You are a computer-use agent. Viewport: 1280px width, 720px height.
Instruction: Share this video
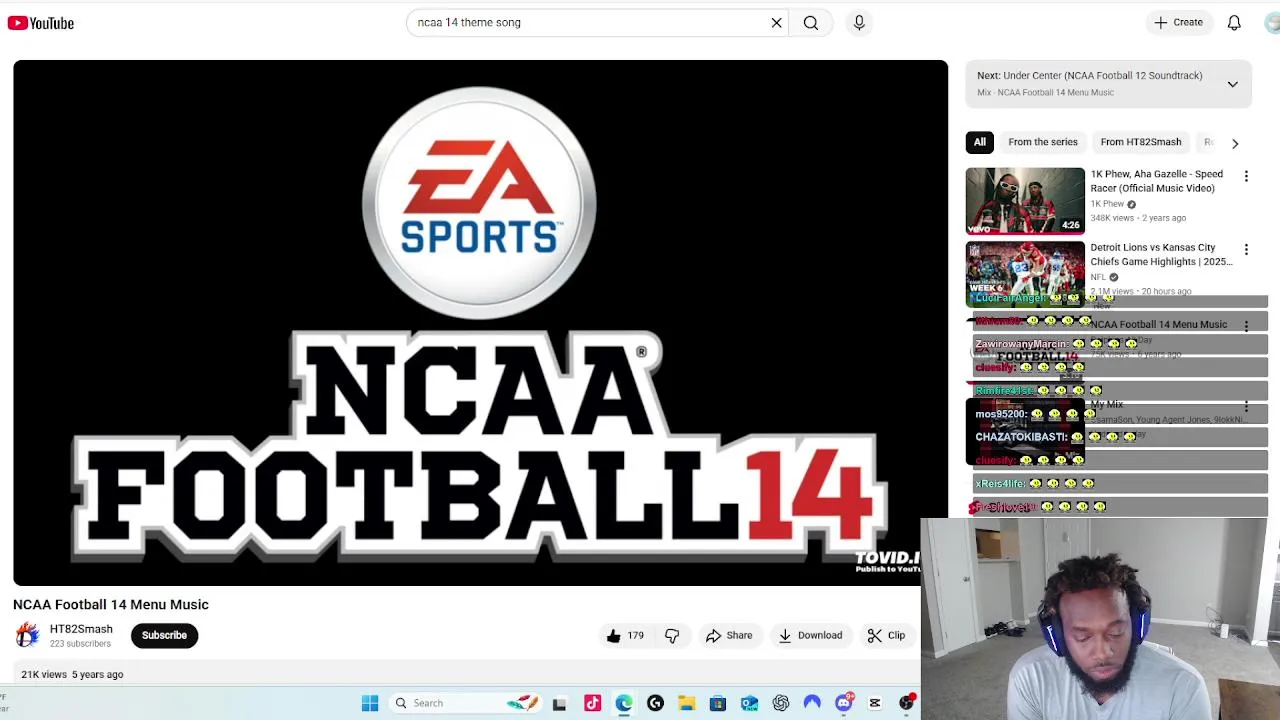pos(729,635)
